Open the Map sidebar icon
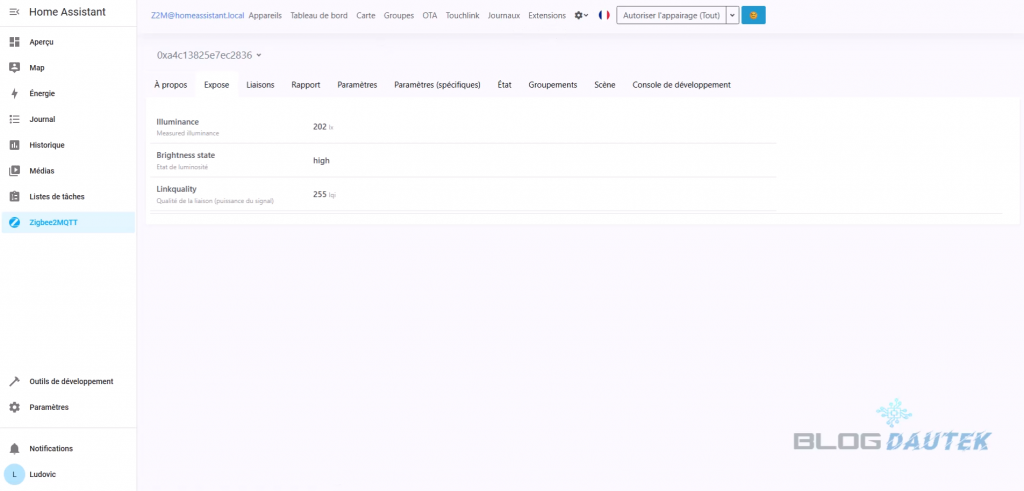The image size is (1024, 491). point(14,68)
